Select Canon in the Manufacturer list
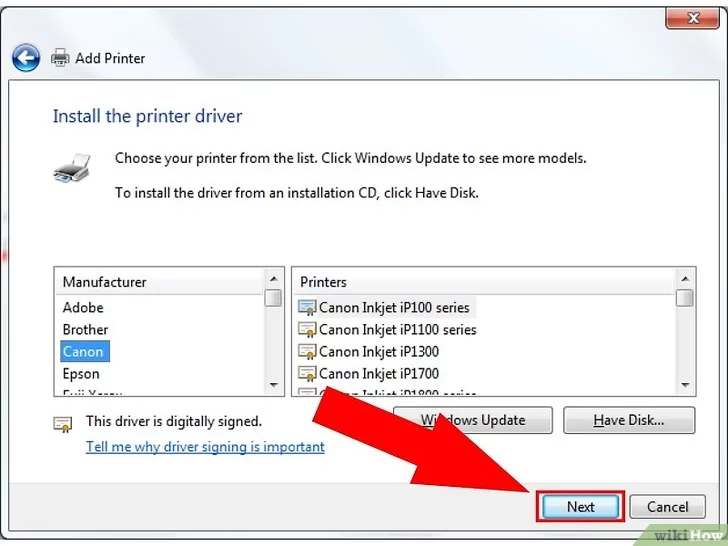Viewport: 728px width, 546px height. coord(85,351)
